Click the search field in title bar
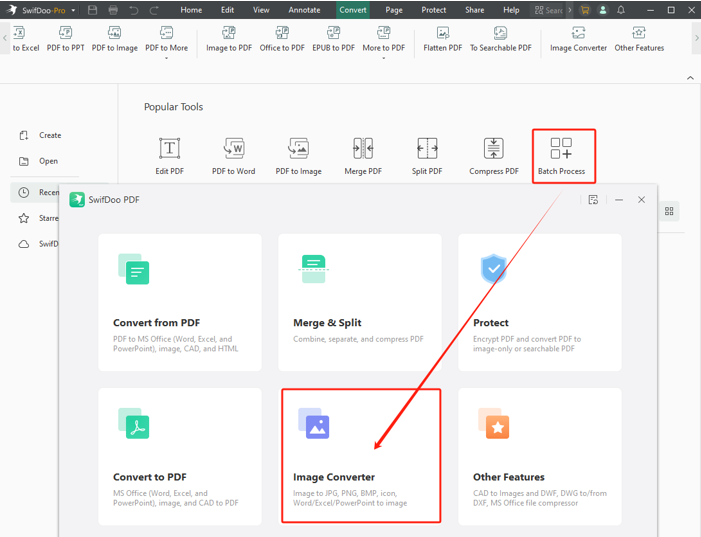This screenshot has width=701, height=537. coord(548,10)
